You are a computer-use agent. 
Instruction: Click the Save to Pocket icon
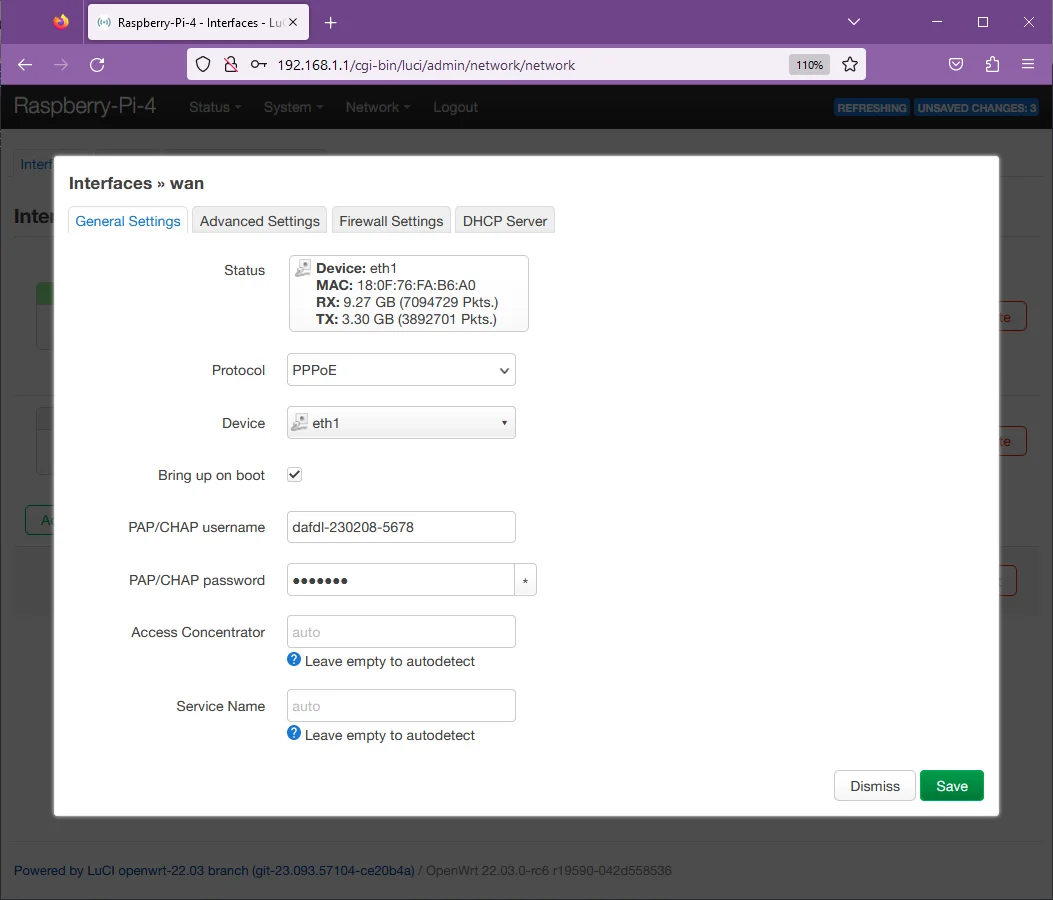tap(956, 65)
